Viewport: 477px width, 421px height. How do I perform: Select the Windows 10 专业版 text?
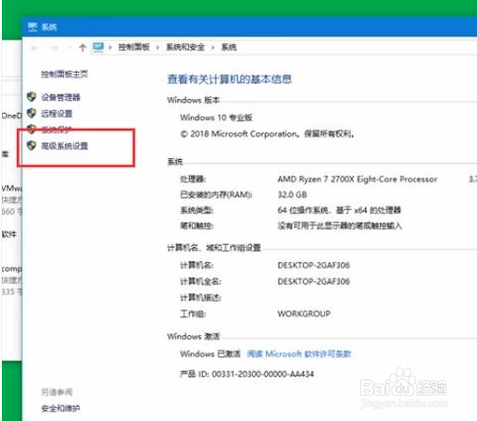216,117
